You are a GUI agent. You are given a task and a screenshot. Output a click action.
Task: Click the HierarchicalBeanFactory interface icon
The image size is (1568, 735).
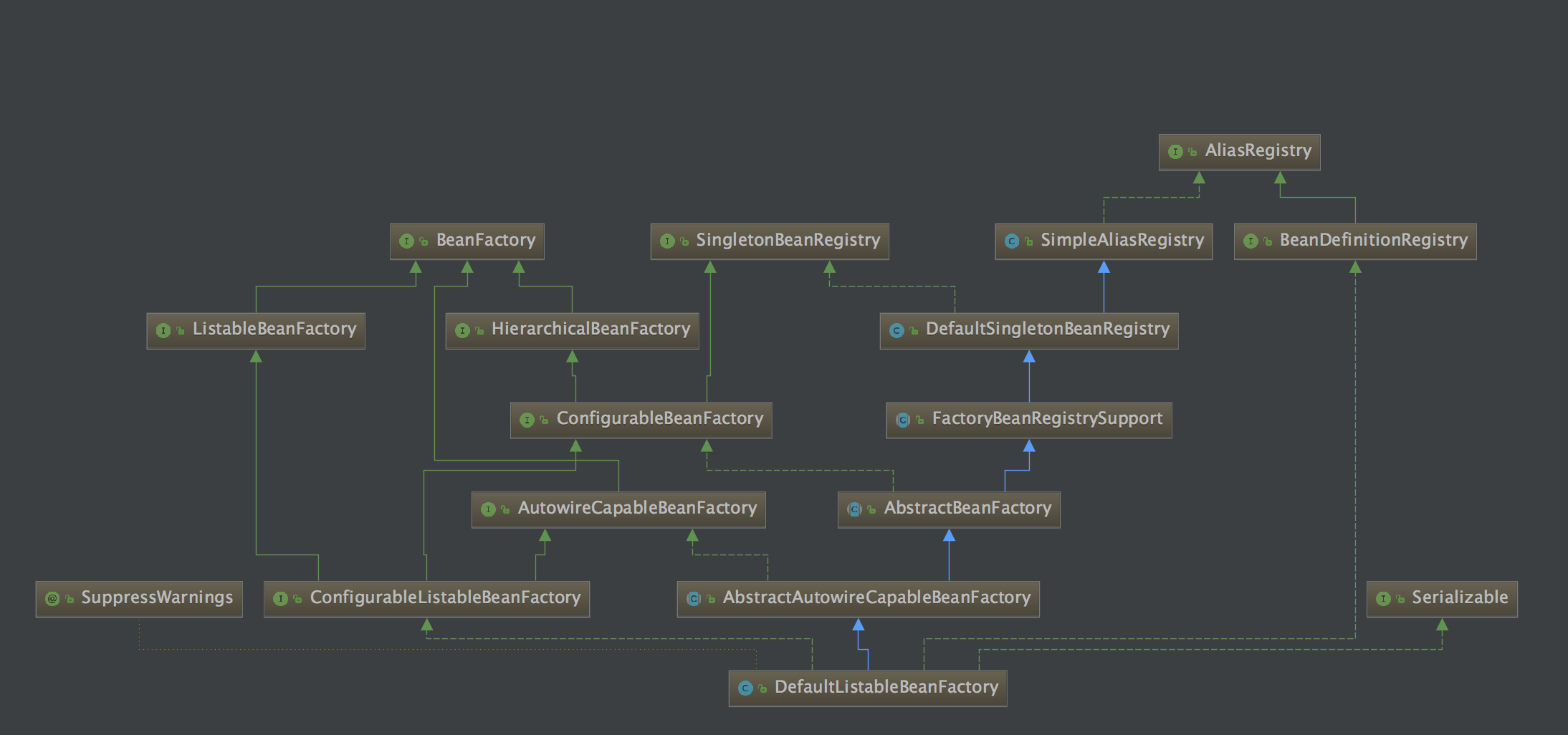pos(462,331)
